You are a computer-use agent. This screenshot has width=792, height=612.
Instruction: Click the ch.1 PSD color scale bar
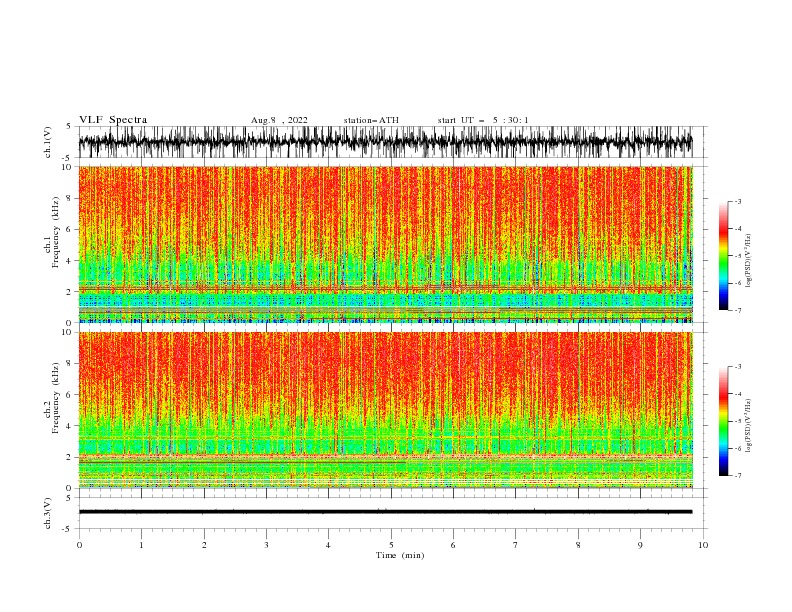pos(723,256)
